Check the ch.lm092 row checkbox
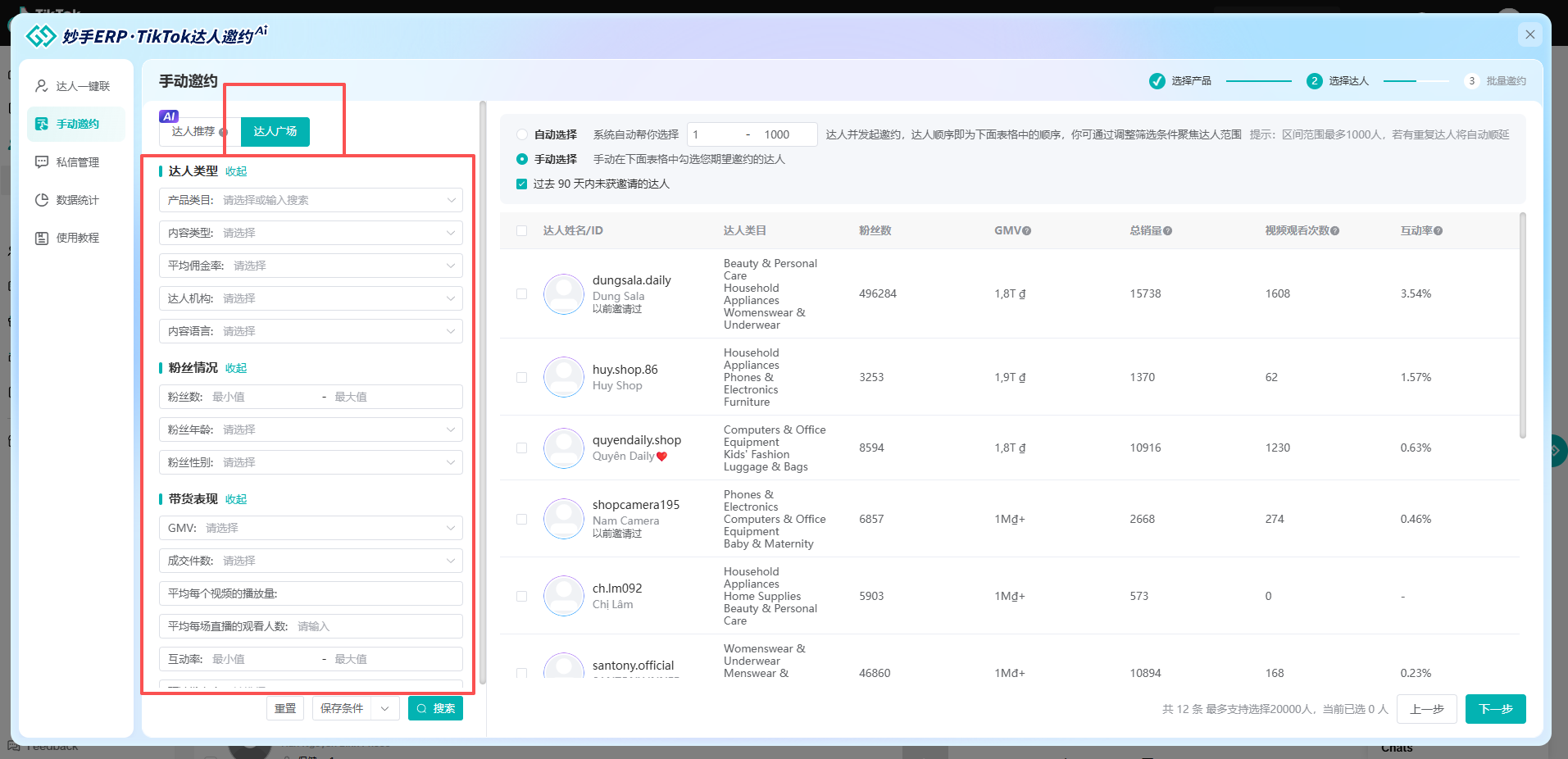 [x=521, y=596]
